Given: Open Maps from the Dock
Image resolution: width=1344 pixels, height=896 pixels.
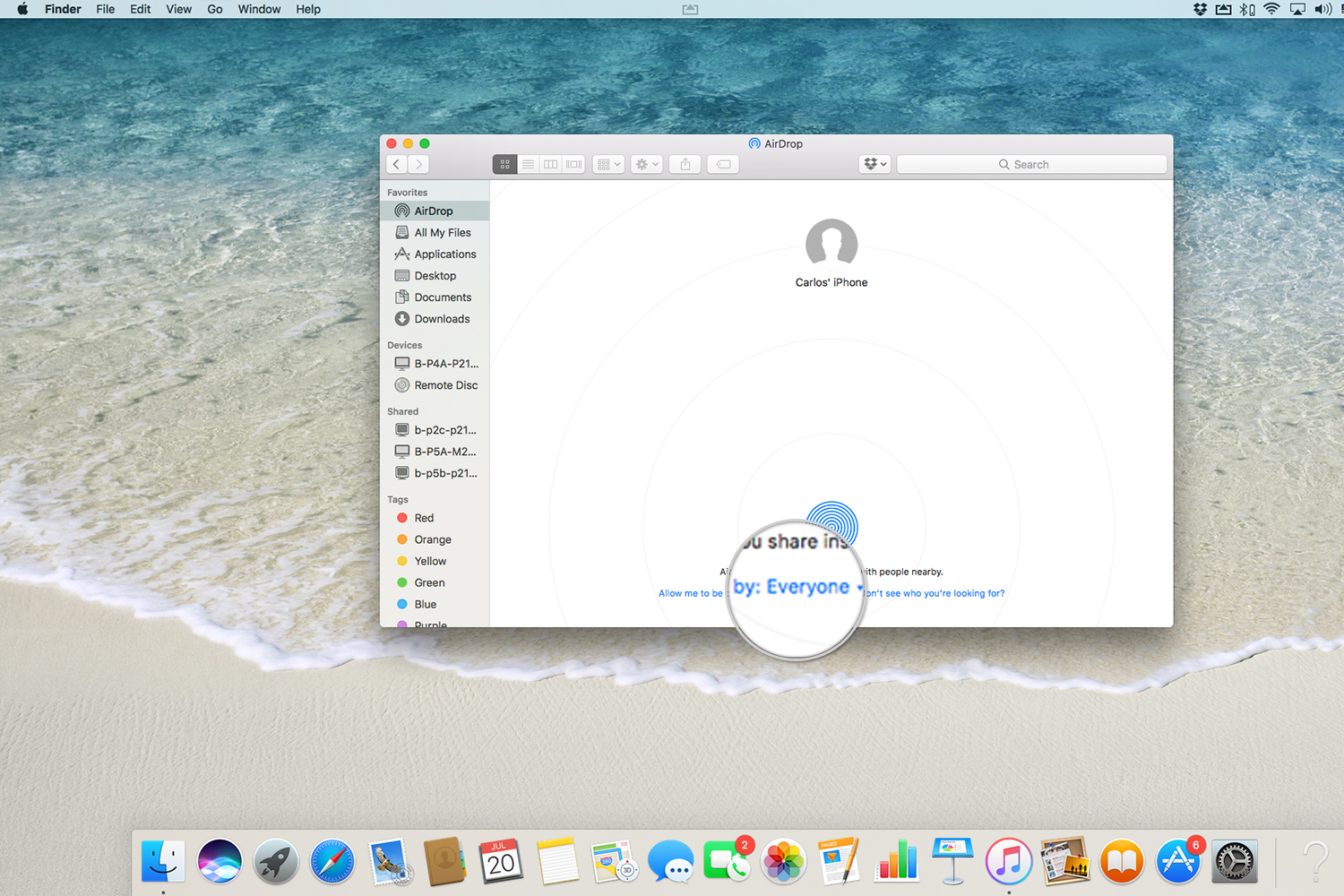Looking at the screenshot, I should (614, 862).
